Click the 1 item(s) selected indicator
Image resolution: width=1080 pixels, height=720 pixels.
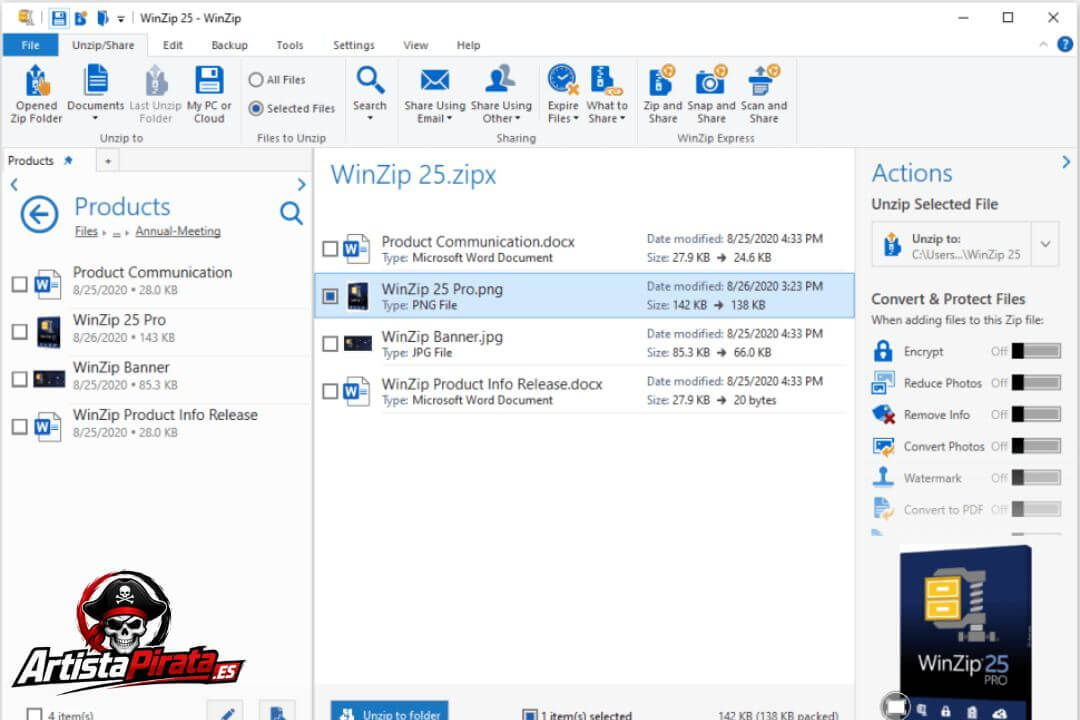pyautogui.click(x=577, y=714)
